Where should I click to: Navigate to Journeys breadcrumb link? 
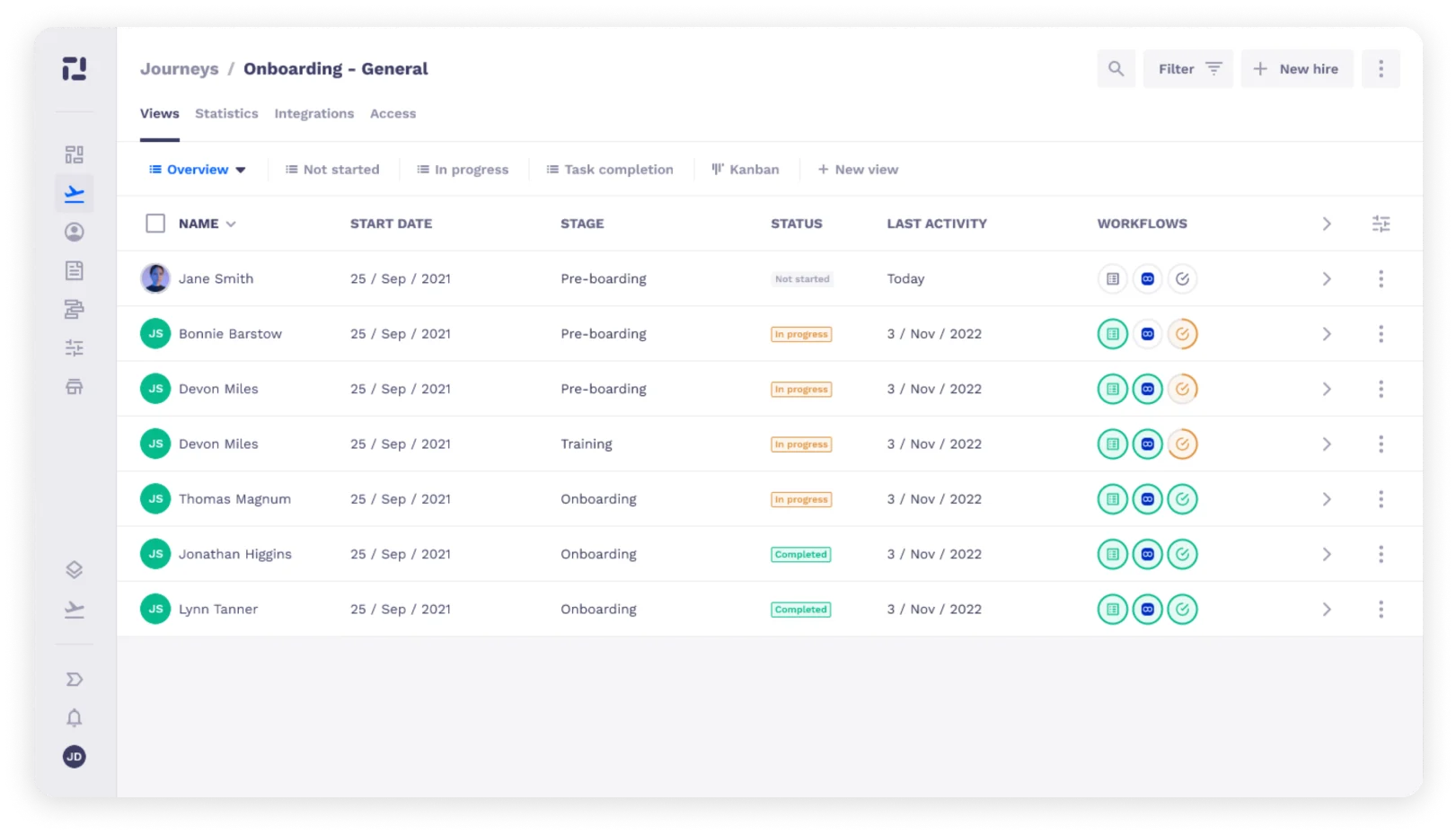click(180, 69)
